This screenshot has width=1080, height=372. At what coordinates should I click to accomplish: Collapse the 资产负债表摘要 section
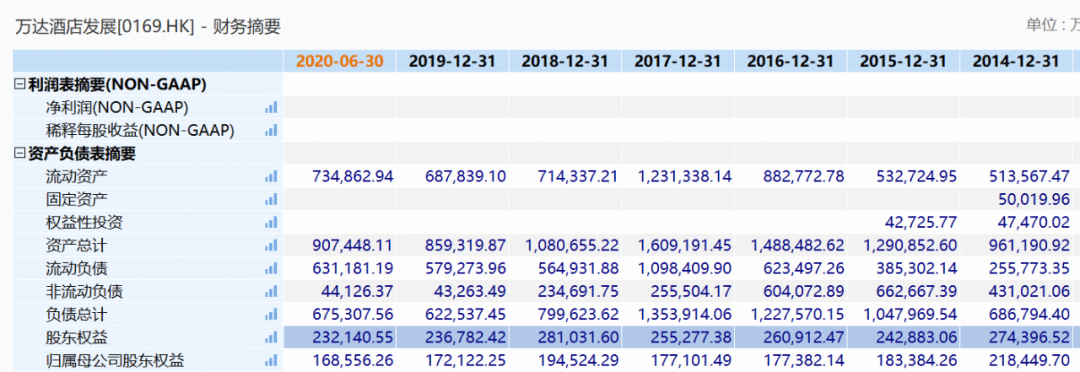tap(20, 154)
